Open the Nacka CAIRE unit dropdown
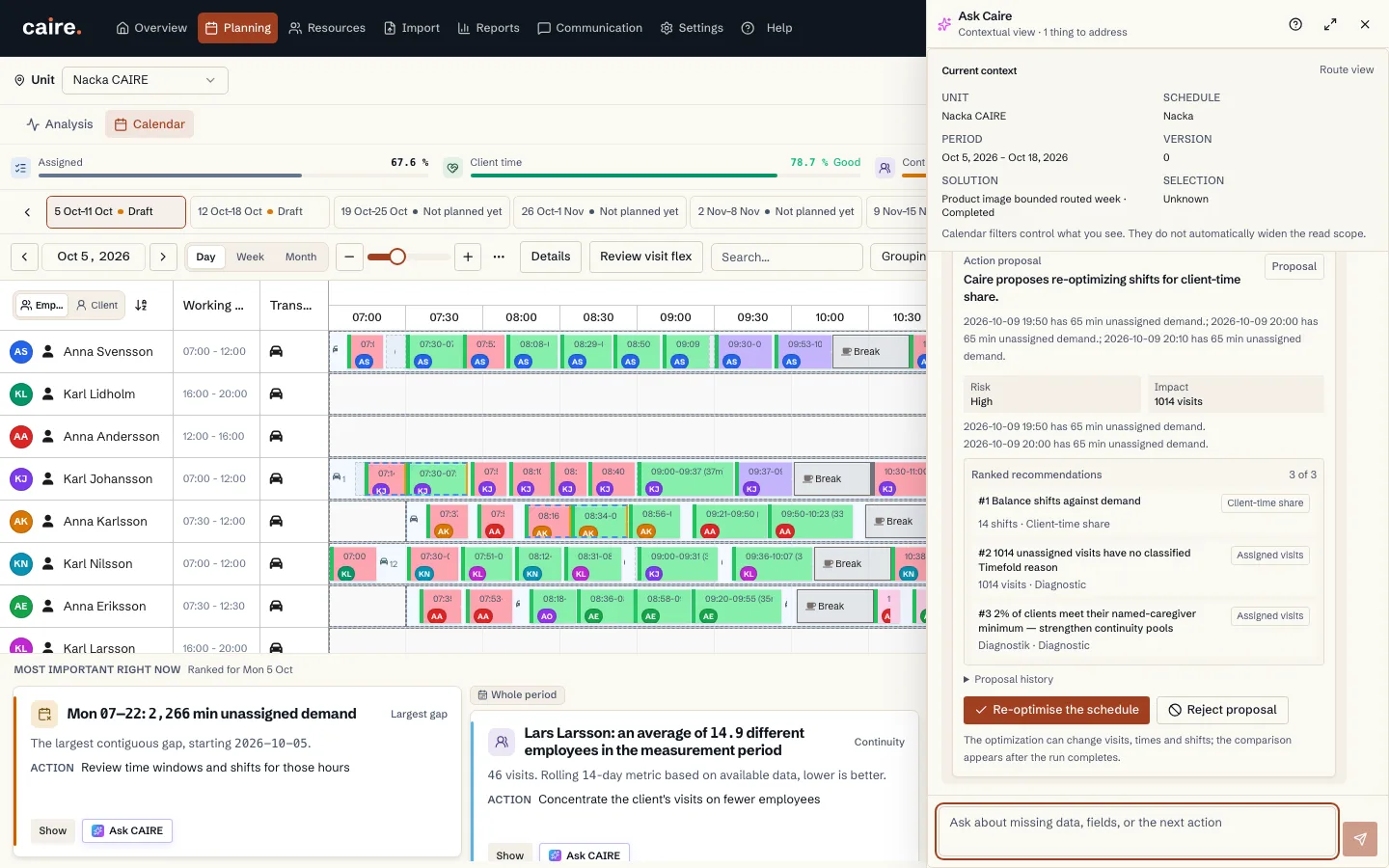 (x=145, y=80)
